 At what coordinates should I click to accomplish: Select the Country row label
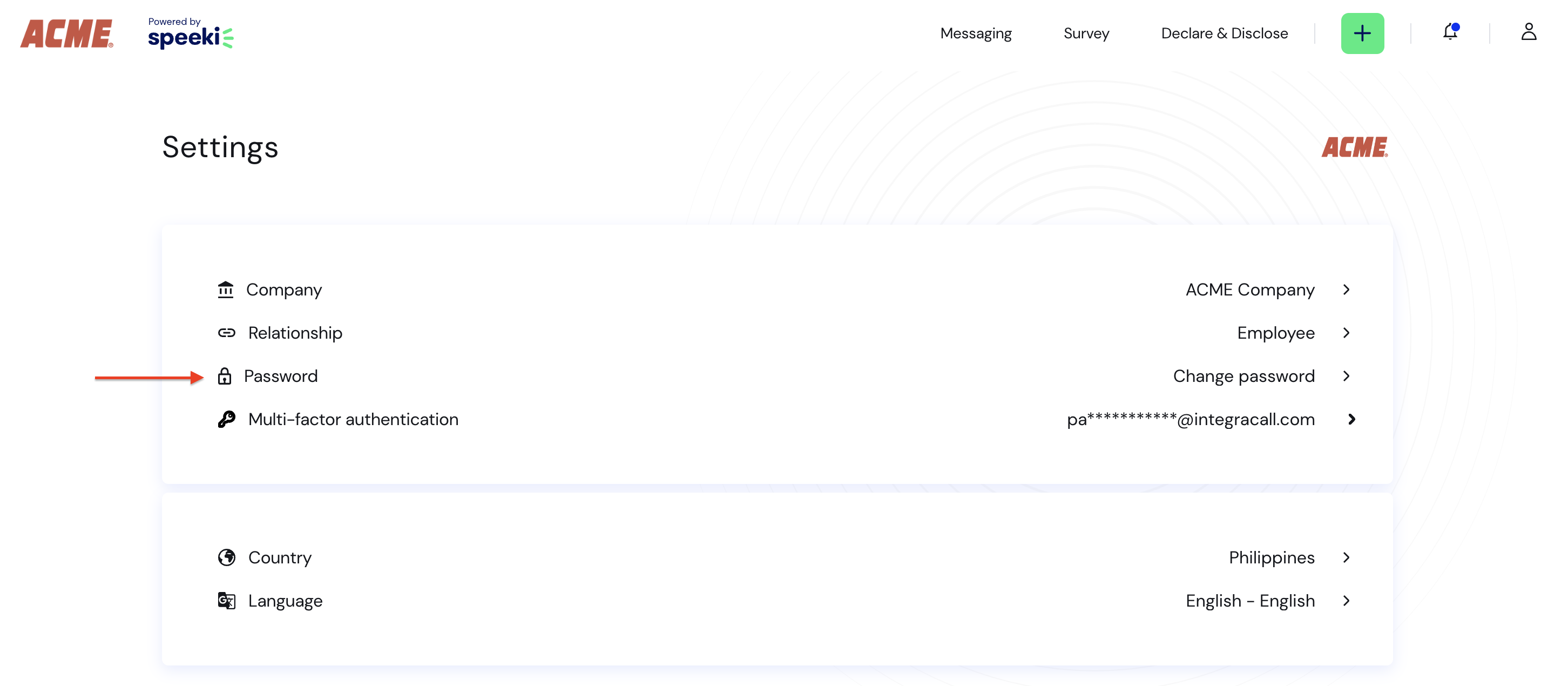click(279, 558)
